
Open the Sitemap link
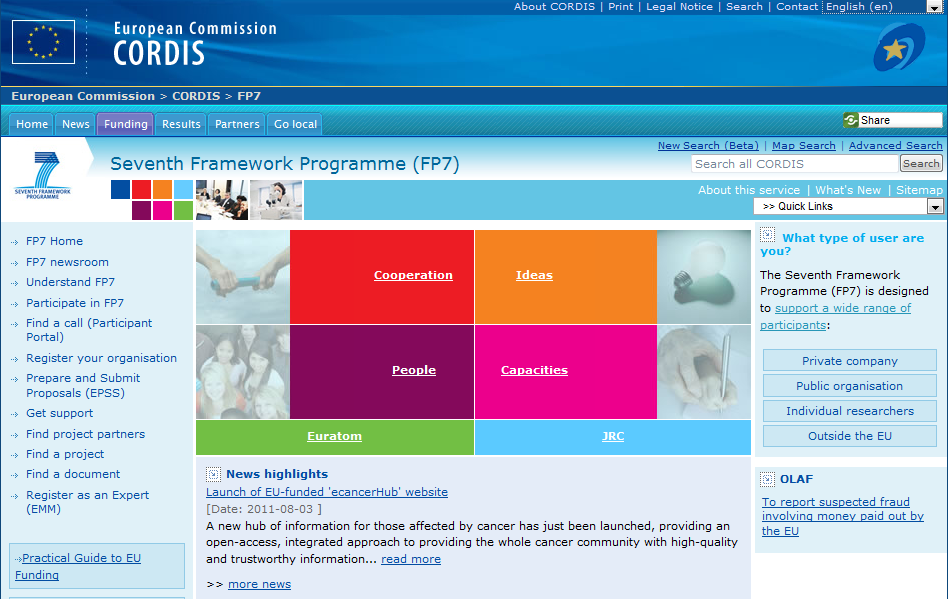pyautogui.click(x=919, y=190)
